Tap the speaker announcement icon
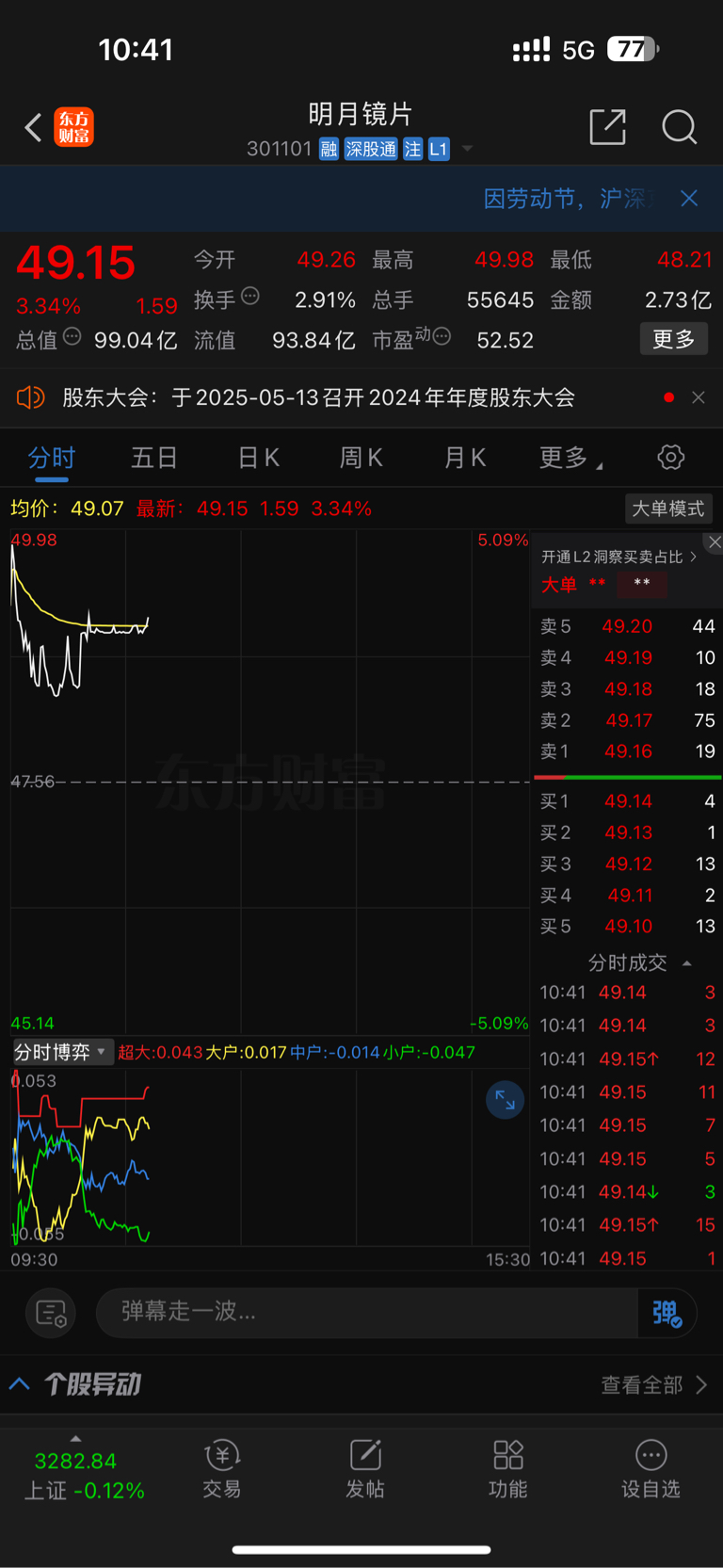Screen dimensions: 723x1568 [31, 397]
